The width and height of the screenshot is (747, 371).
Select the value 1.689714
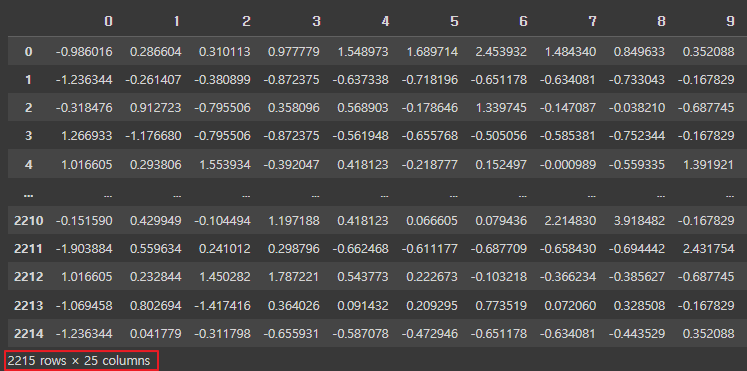tap(432, 51)
